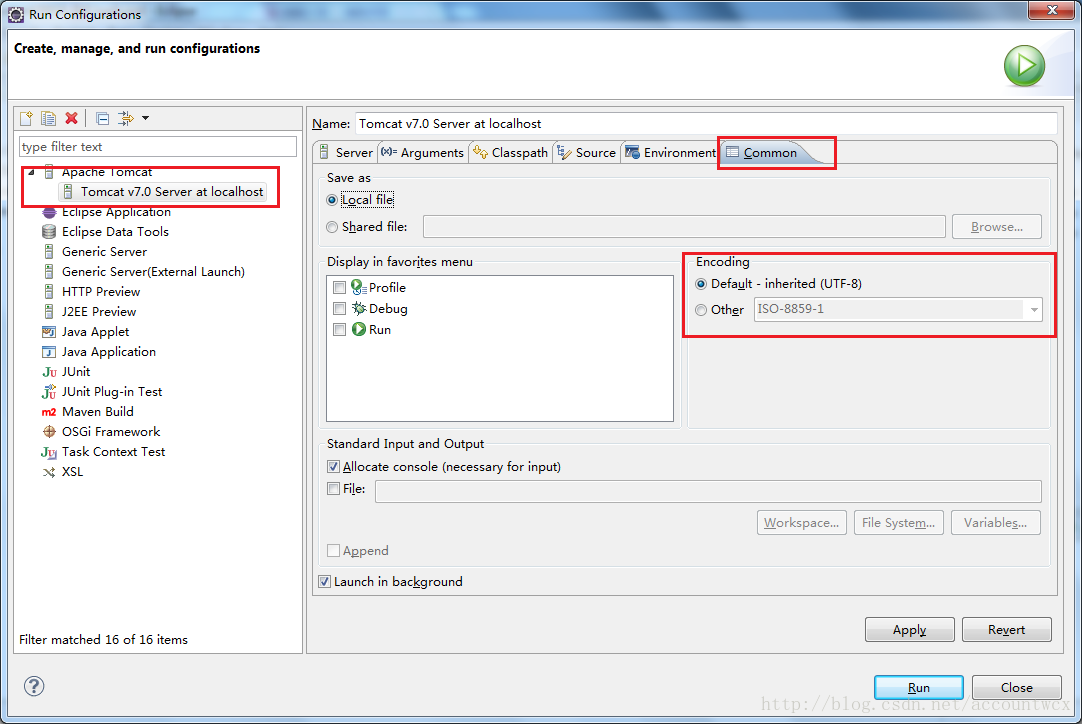
Task: Click the type filter text field
Action: [158, 147]
